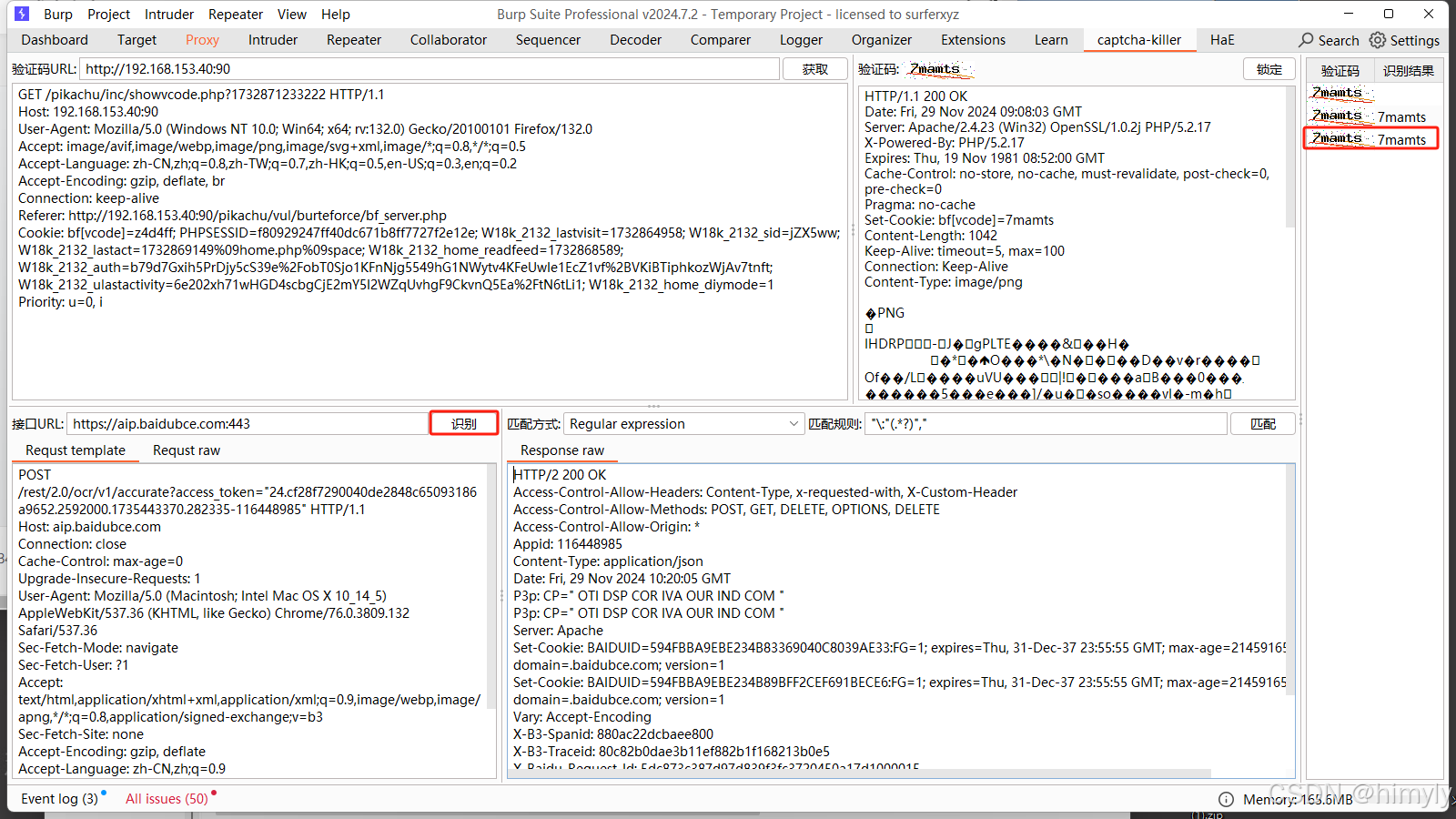Select the first captcha thumbnail in results list
The width and height of the screenshot is (1456, 819).
[1340, 93]
